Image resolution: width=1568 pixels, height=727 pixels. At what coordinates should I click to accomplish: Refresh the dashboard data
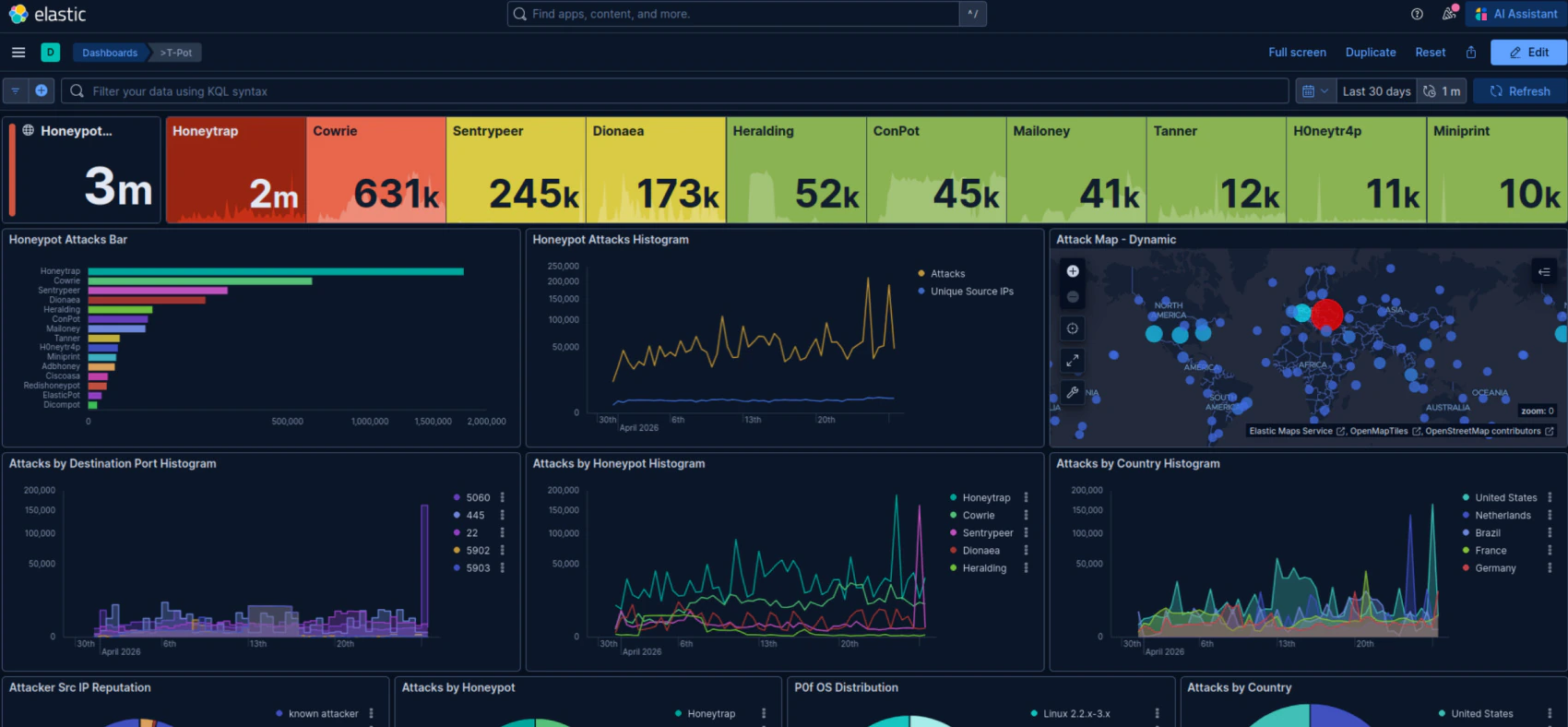[x=1520, y=91]
